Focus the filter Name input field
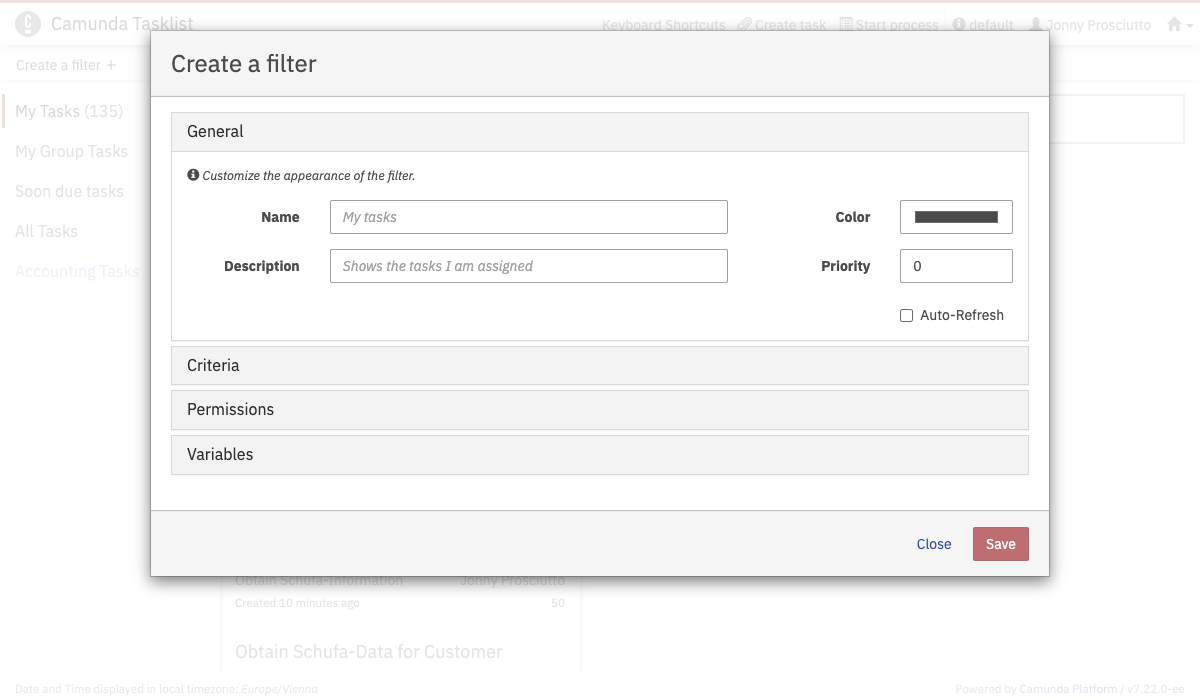Viewport: 1200px width, 700px height. 528,217
